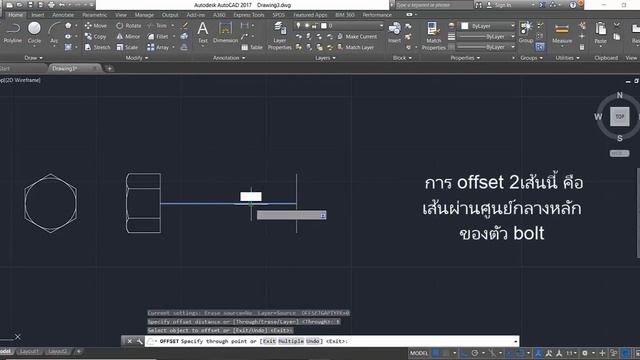
Task: Open the Insert ribbon tab
Action: click(x=38, y=15)
